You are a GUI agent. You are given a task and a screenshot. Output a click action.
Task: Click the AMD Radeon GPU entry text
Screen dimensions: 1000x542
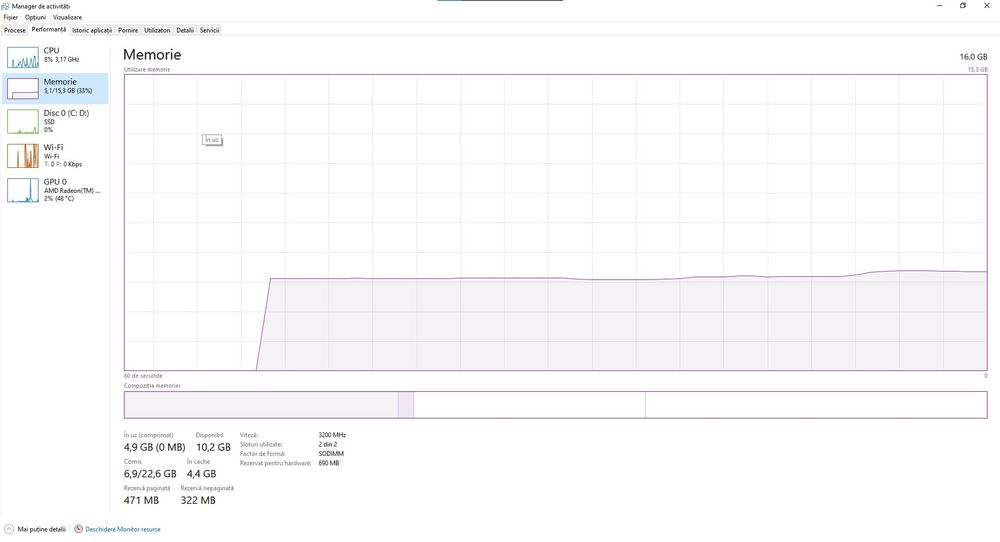[71, 191]
